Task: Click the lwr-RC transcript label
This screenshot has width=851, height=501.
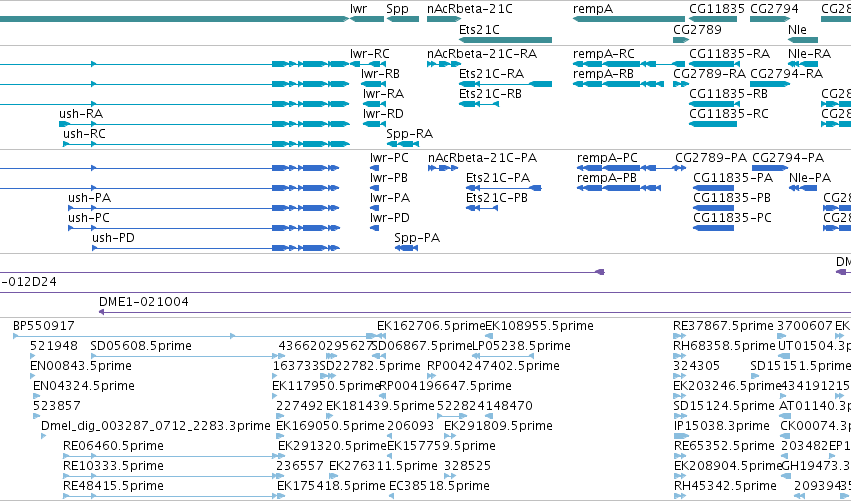Action: tap(370, 54)
